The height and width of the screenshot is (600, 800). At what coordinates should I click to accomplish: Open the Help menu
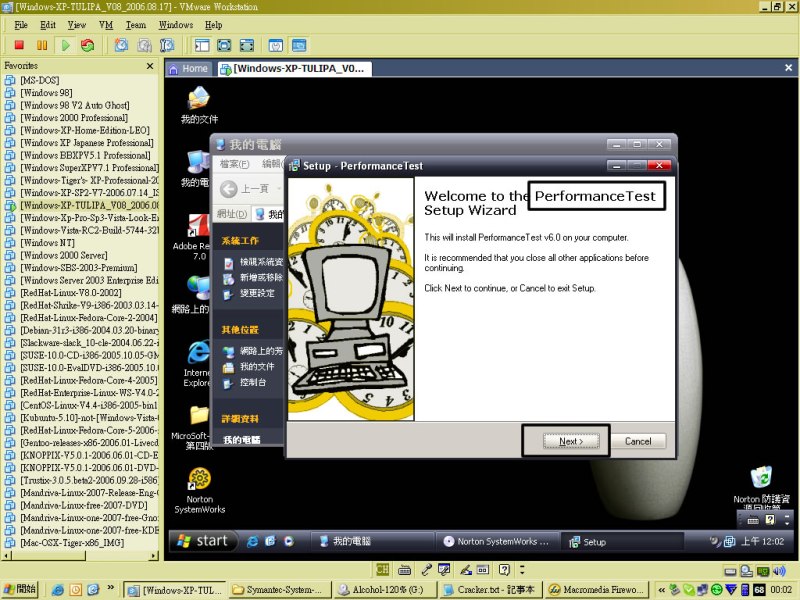pos(213,25)
